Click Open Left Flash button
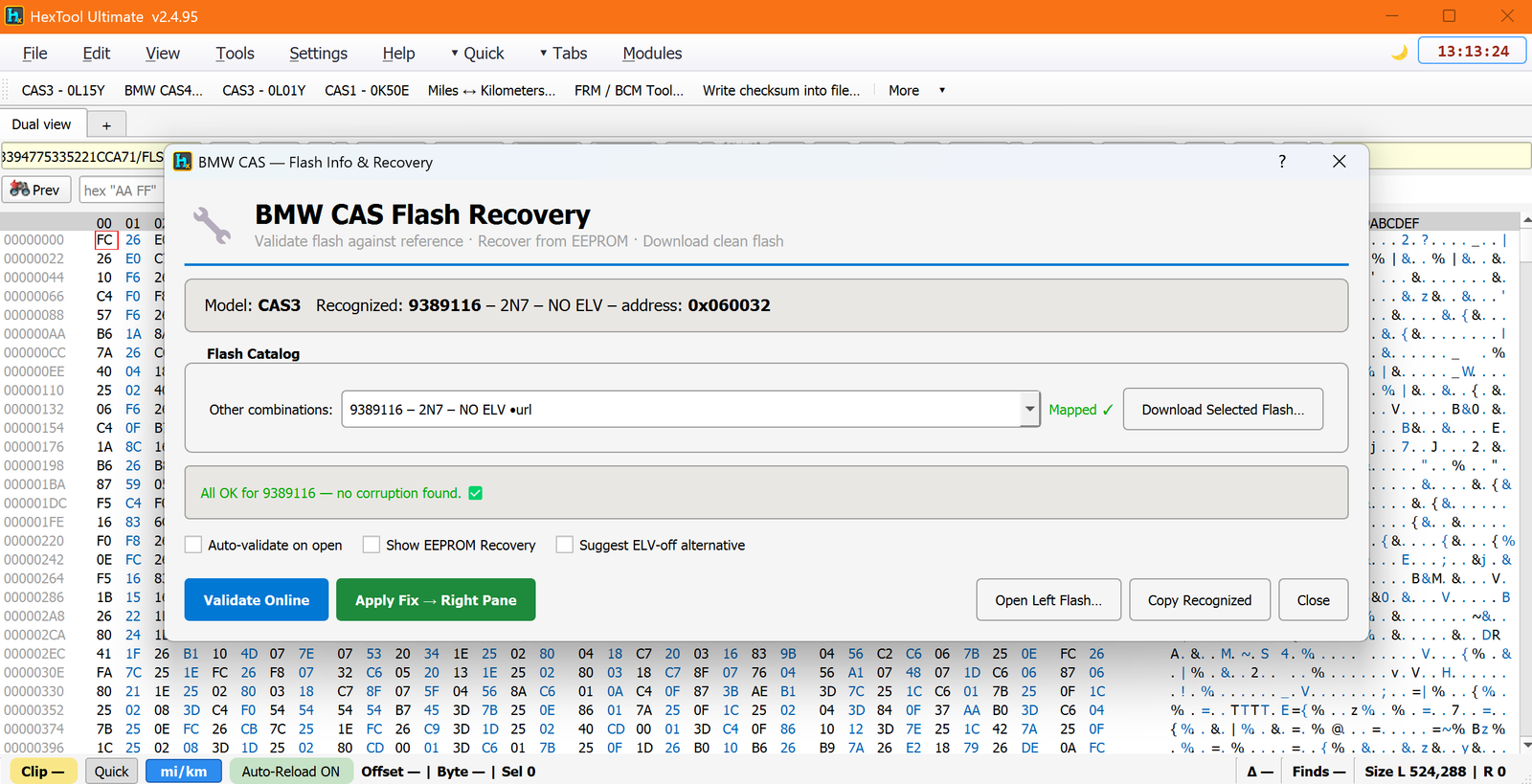Image resolution: width=1532 pixels, height=784 pixels. 1048,600
